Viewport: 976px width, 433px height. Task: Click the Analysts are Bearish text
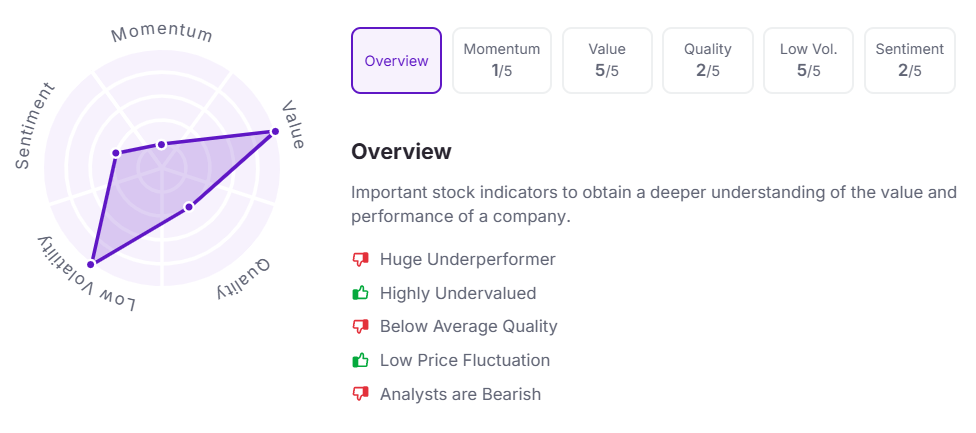pyautogui.click(x=460, y=394)
